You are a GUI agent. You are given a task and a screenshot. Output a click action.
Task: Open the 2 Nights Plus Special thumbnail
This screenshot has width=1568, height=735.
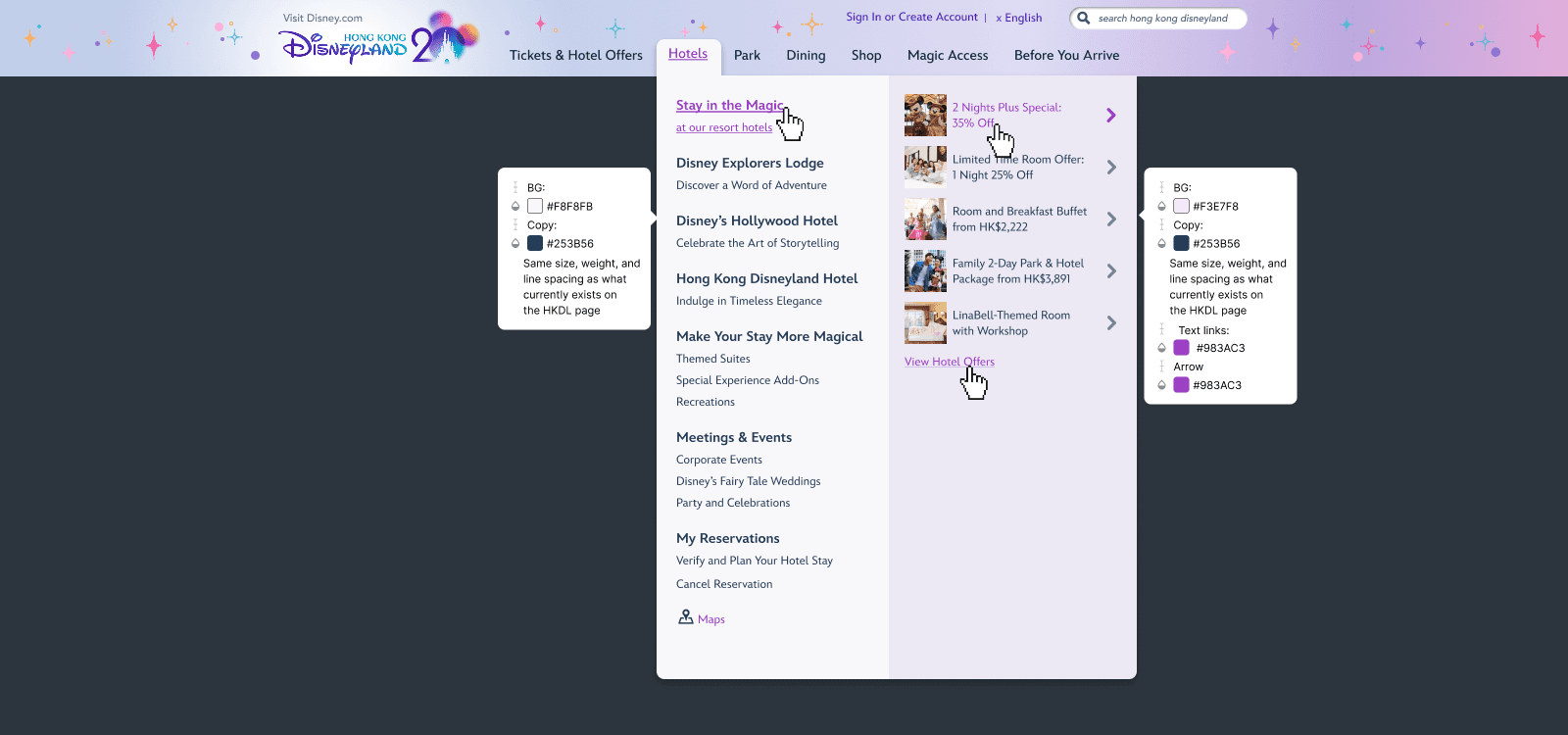(x=925, y=116)
